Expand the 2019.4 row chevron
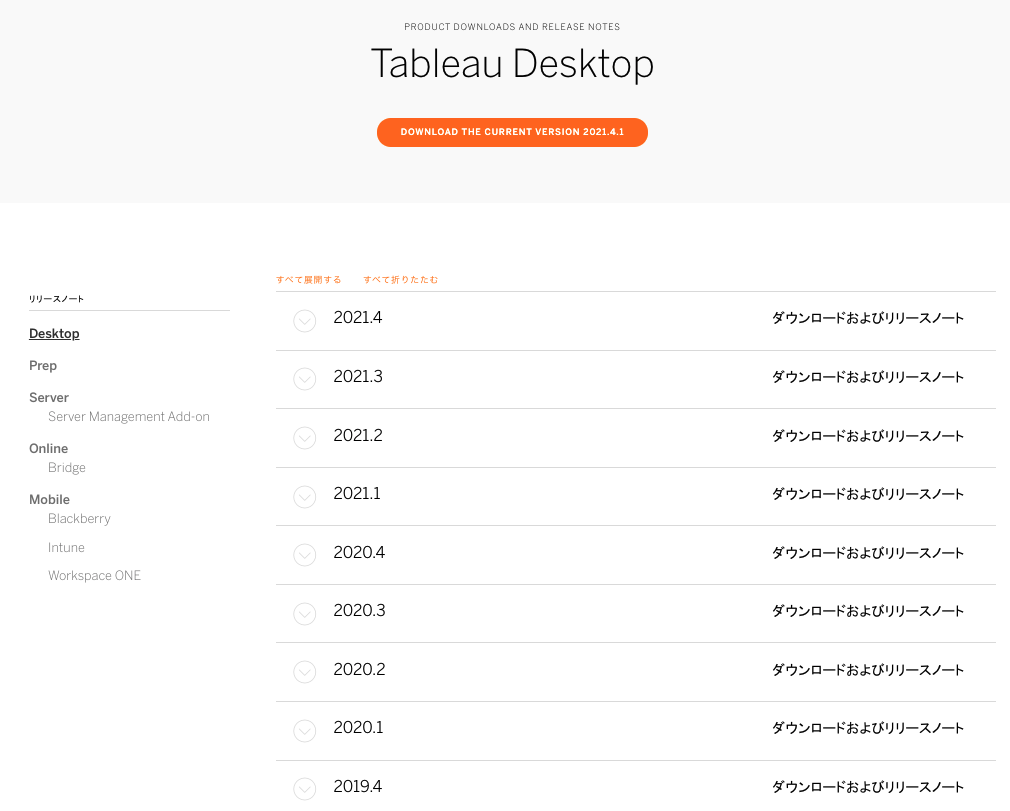The width and height of the screenshot is (1010, 811). tap(305, 788)
